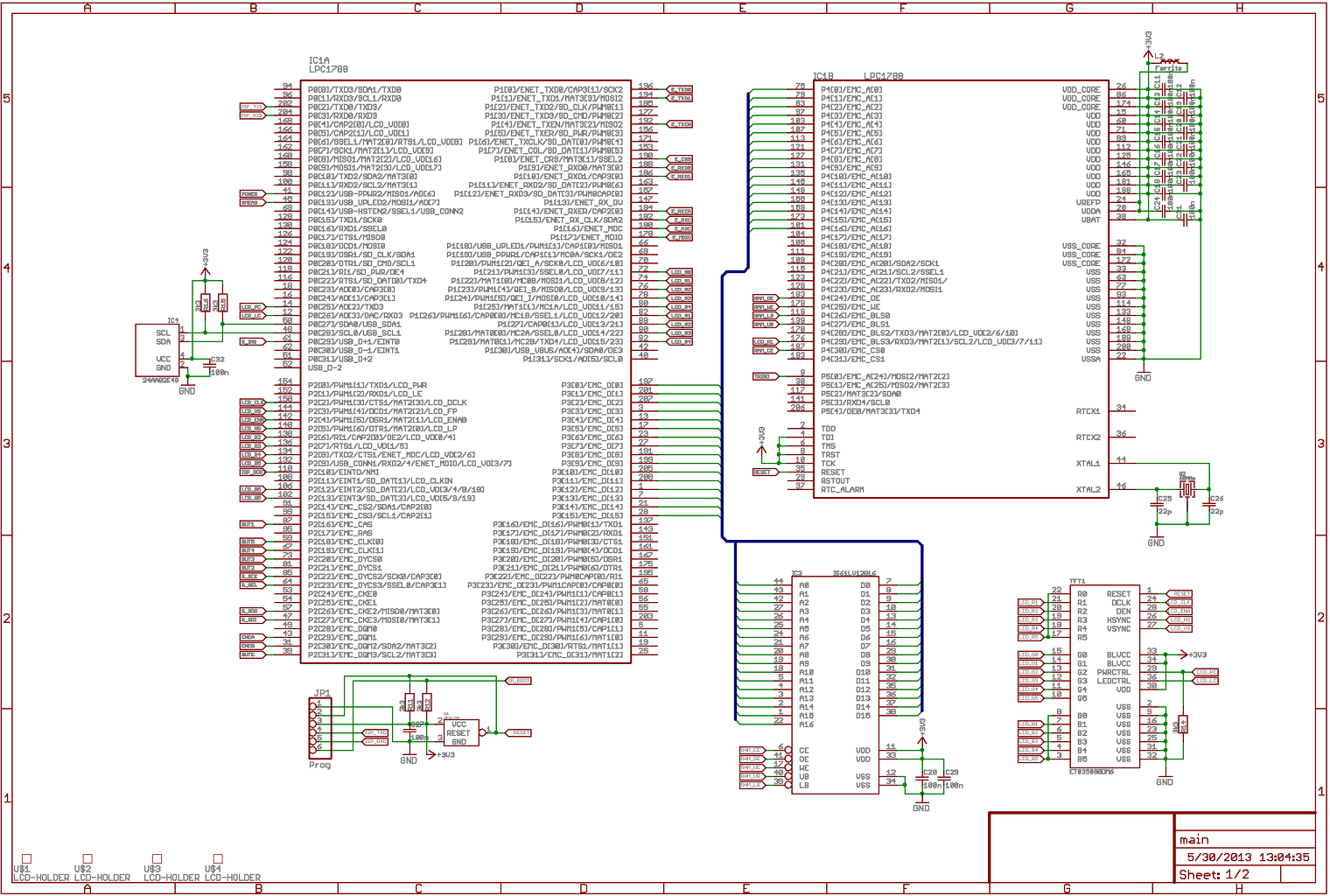Click the RTCX2 pin label
Screen dimensions: 1330x896
(1088, 437)
